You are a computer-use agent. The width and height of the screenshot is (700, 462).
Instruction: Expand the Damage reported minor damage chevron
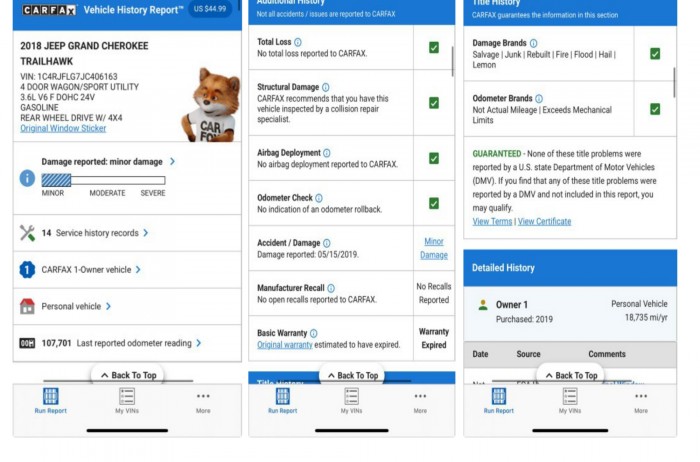click(172, 161)
